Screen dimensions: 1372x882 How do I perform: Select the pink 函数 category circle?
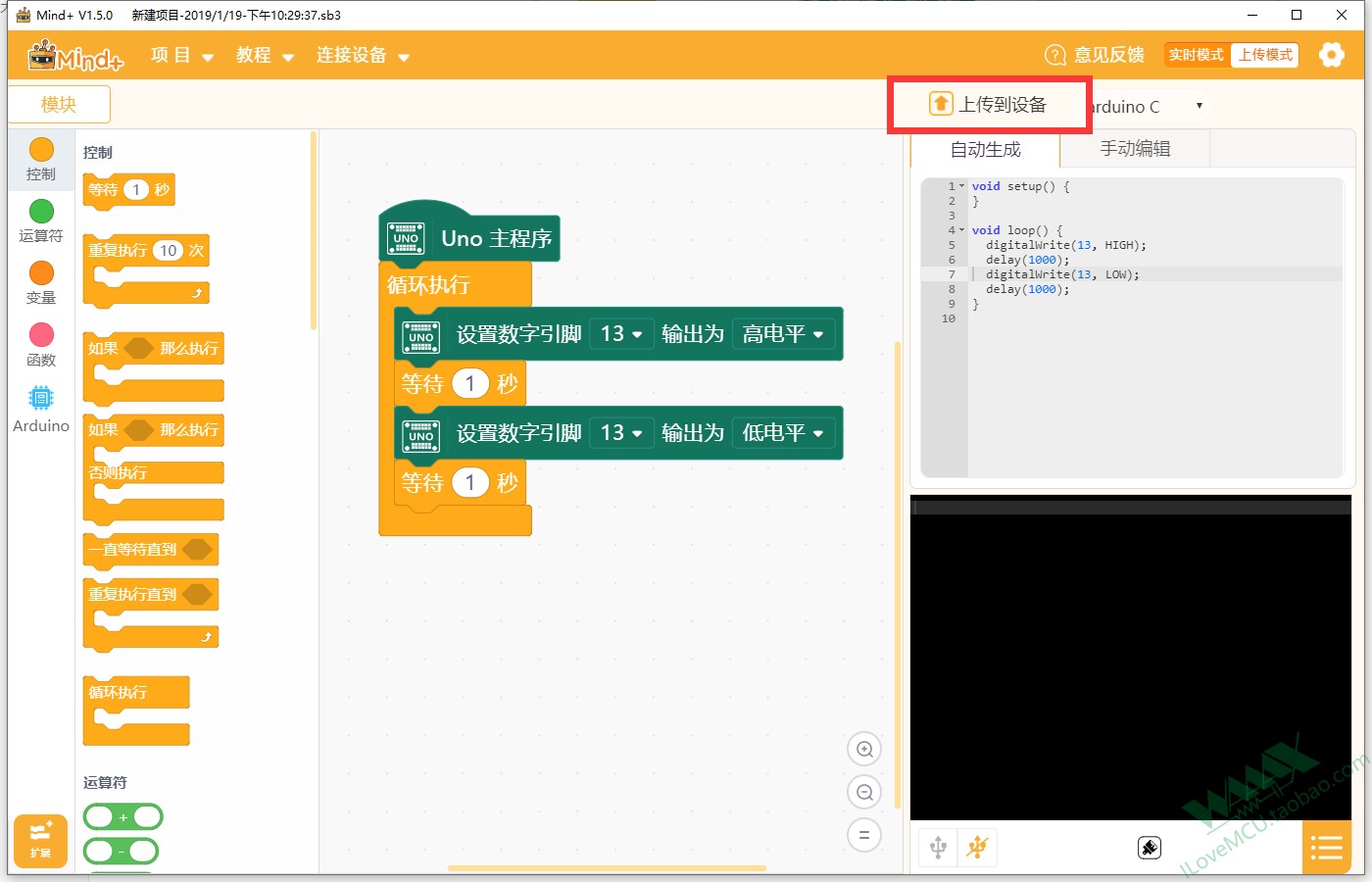tap(41, 335)
